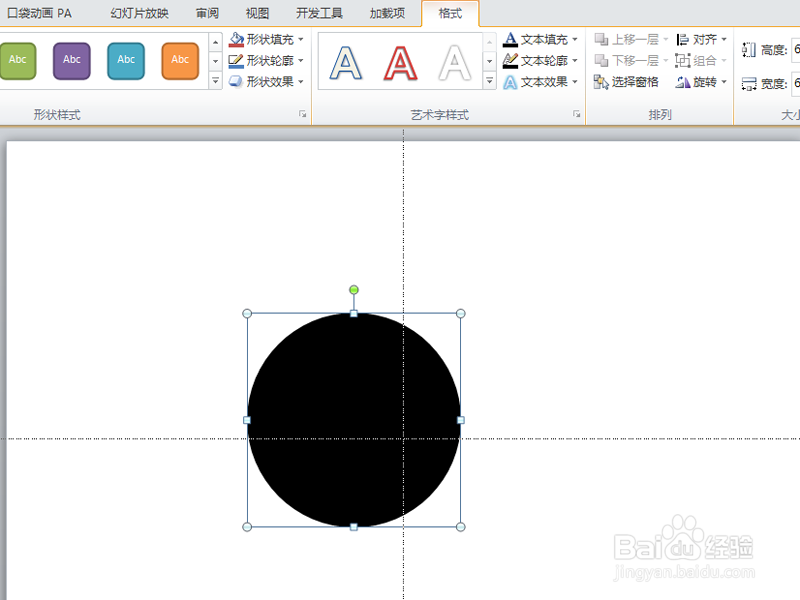The image size is (800, 600).
Task: Apply the purple Abc shape style
Action: tap(72, 61)
